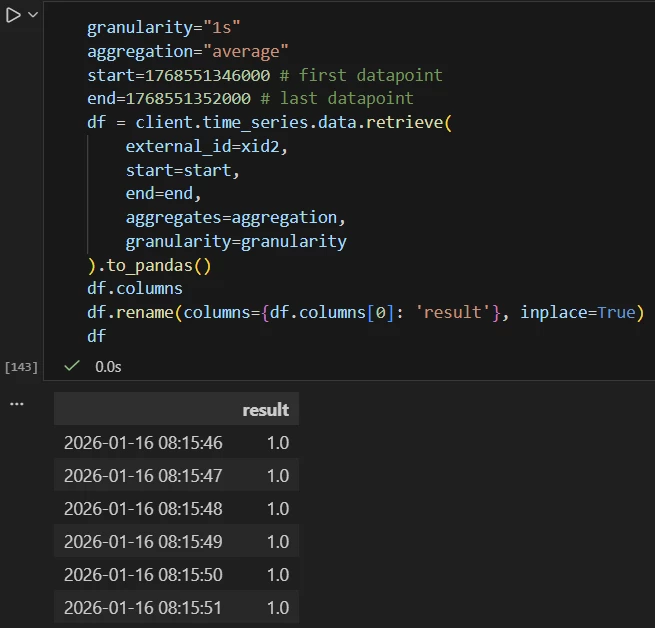Place cursor on the "average" string
This screenshot has height=628, width=655.
click(x=235, y=51)
